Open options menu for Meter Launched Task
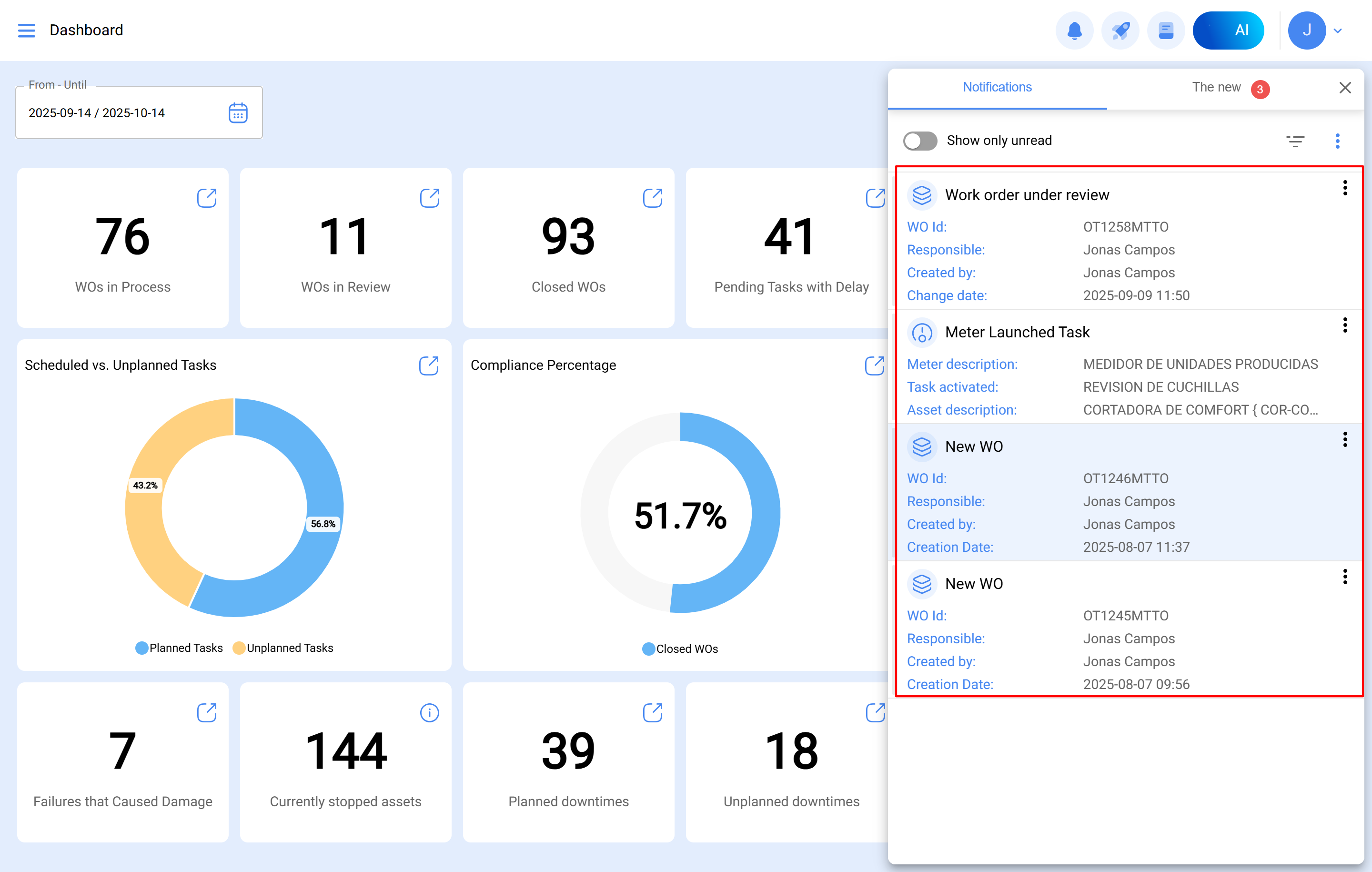The image size is (1372, 872). coord(1345,325)
